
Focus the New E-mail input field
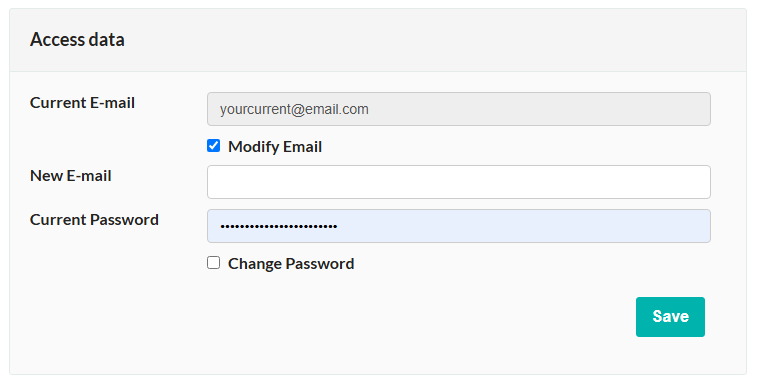[x=459, y=182]
